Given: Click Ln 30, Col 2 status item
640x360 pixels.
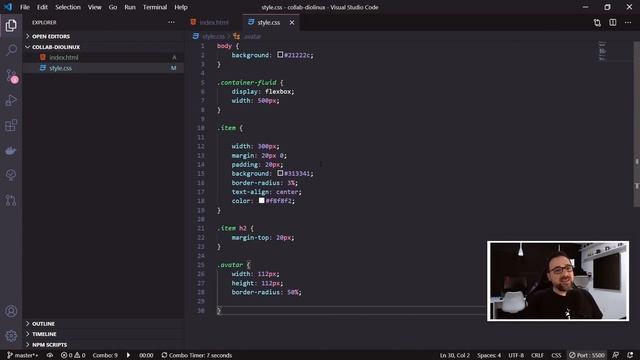Looking at the screenshot, I should (455, 355).
